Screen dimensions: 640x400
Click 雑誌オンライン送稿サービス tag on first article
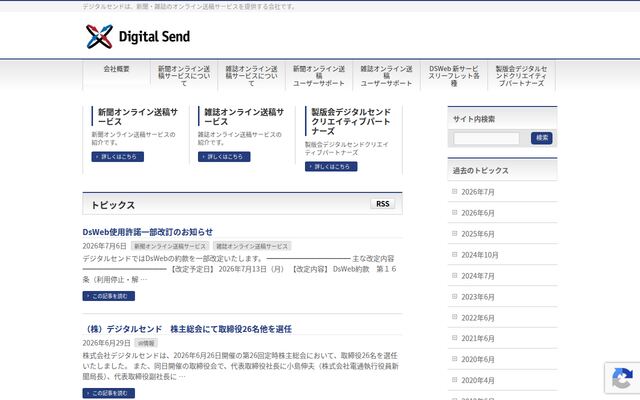coord(252,246)
